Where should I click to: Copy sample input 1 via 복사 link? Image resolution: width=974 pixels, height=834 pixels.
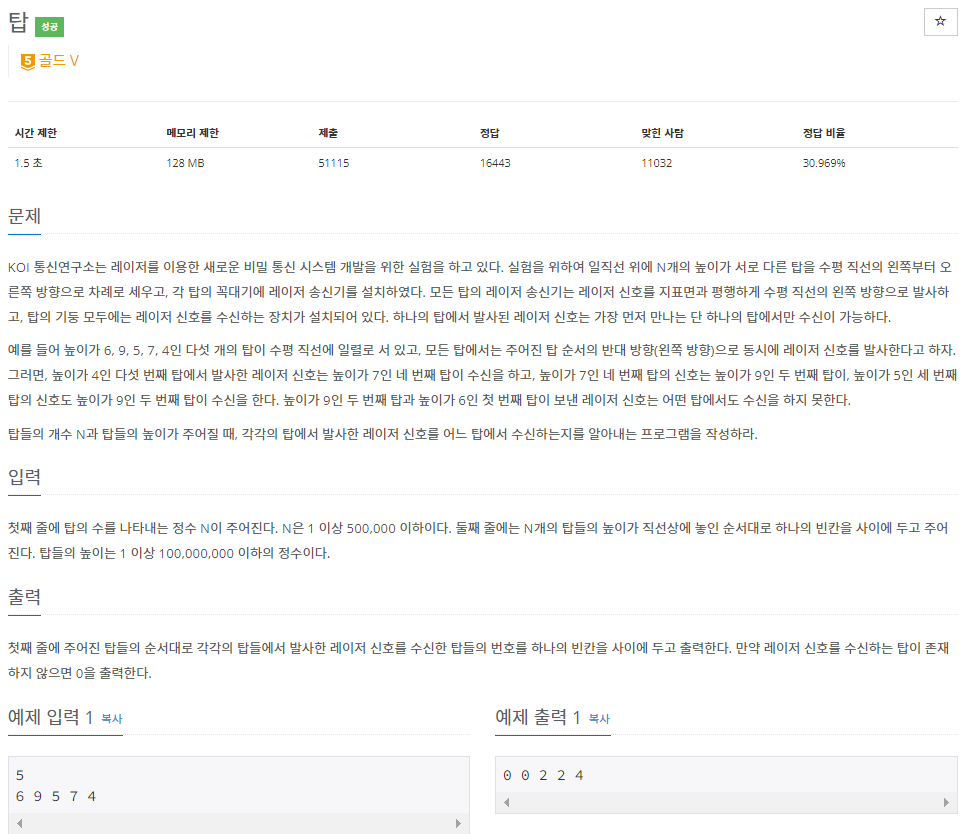coord(112,718)
